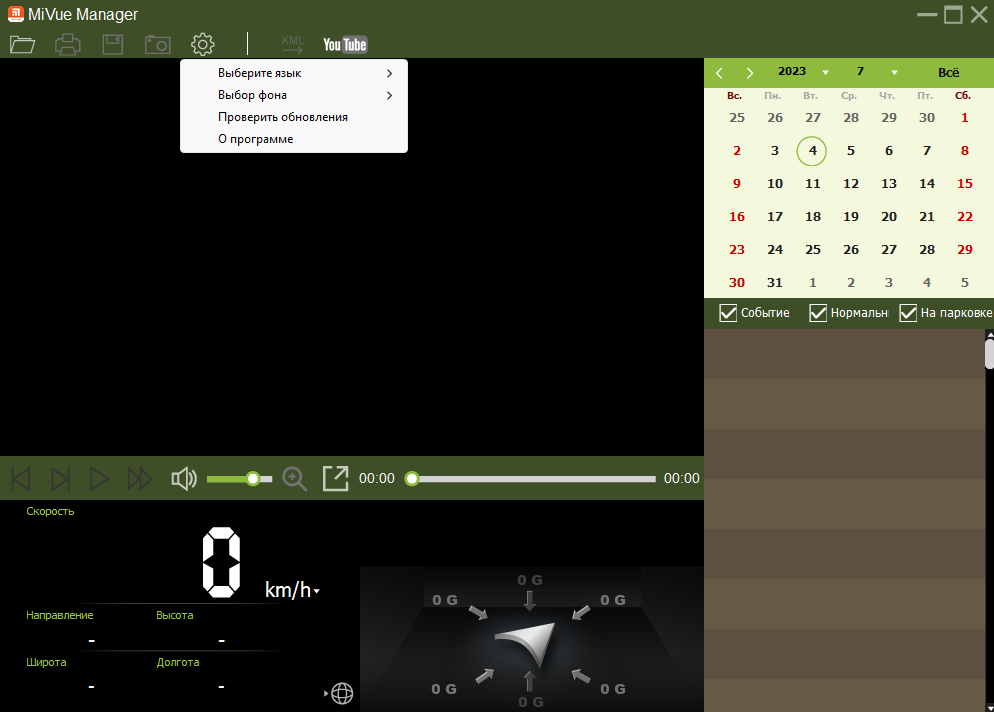Click July 12 in calendar
Screen dimensions: 994x712
click(851, 184)
